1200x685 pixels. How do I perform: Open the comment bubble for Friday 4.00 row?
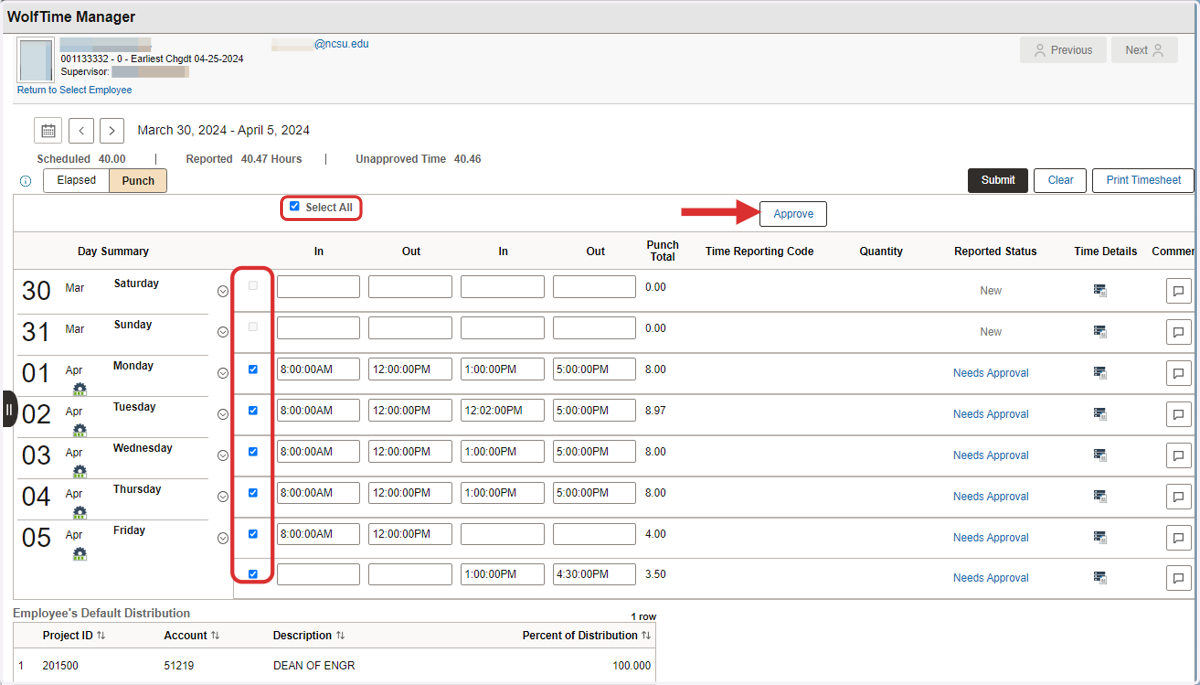click(x=1178, y=537)
